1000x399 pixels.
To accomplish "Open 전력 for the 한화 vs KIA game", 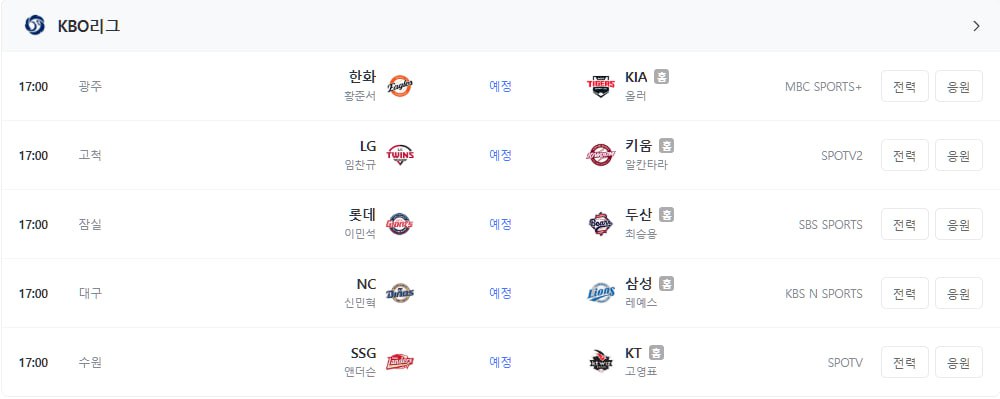I will pos(904,86).
